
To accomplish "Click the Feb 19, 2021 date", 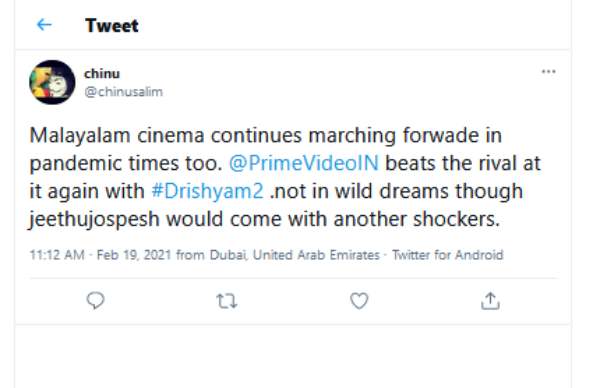I will click(134, 255).
